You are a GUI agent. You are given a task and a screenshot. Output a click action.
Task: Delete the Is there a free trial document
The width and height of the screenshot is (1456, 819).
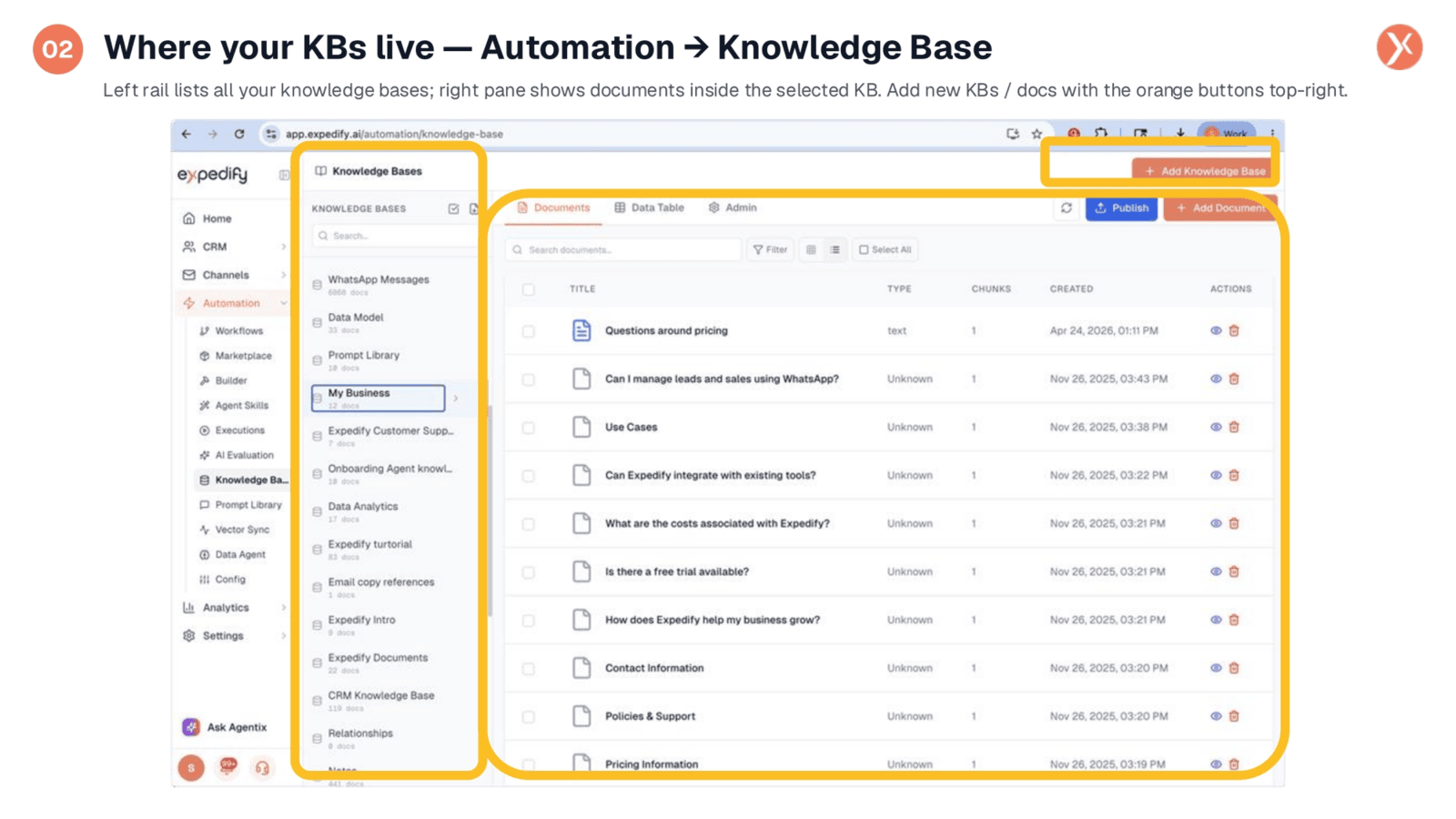click(1235, 571)
